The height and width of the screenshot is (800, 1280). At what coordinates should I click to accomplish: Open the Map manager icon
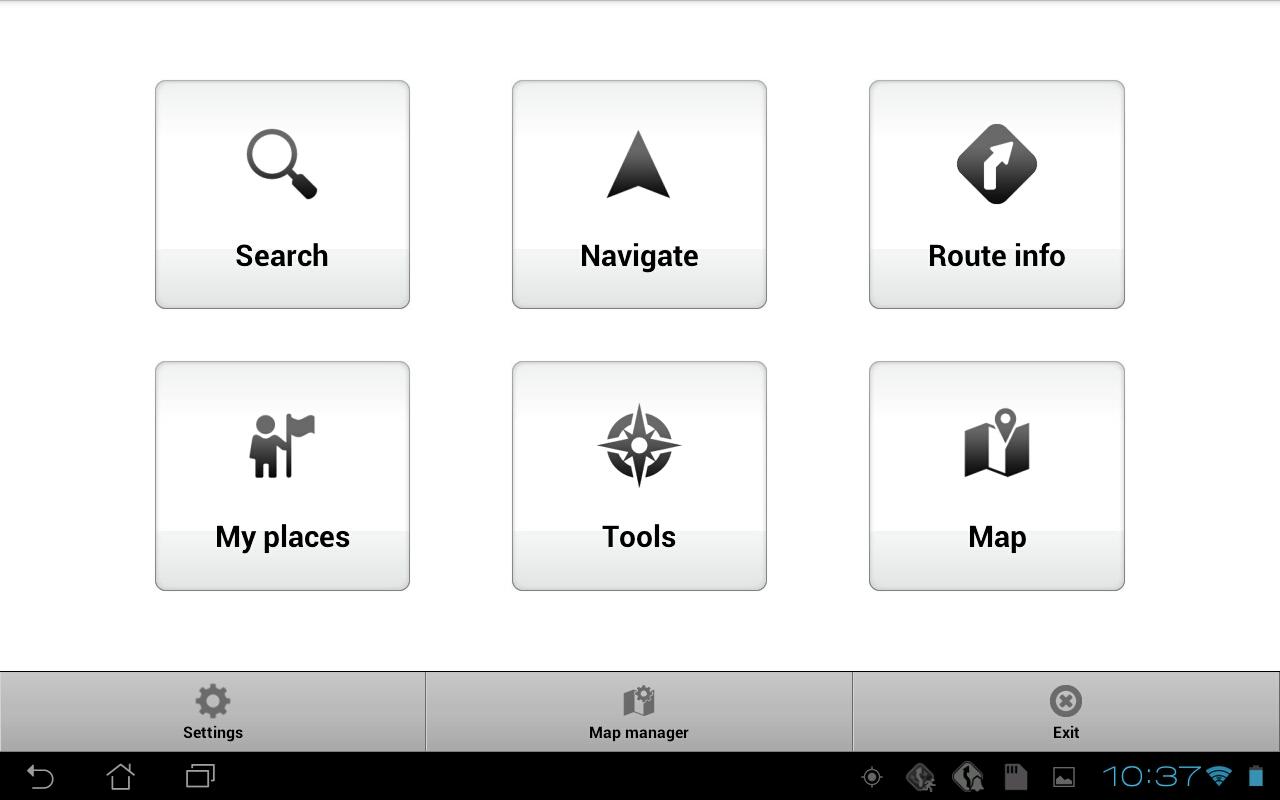pos(639,701)
